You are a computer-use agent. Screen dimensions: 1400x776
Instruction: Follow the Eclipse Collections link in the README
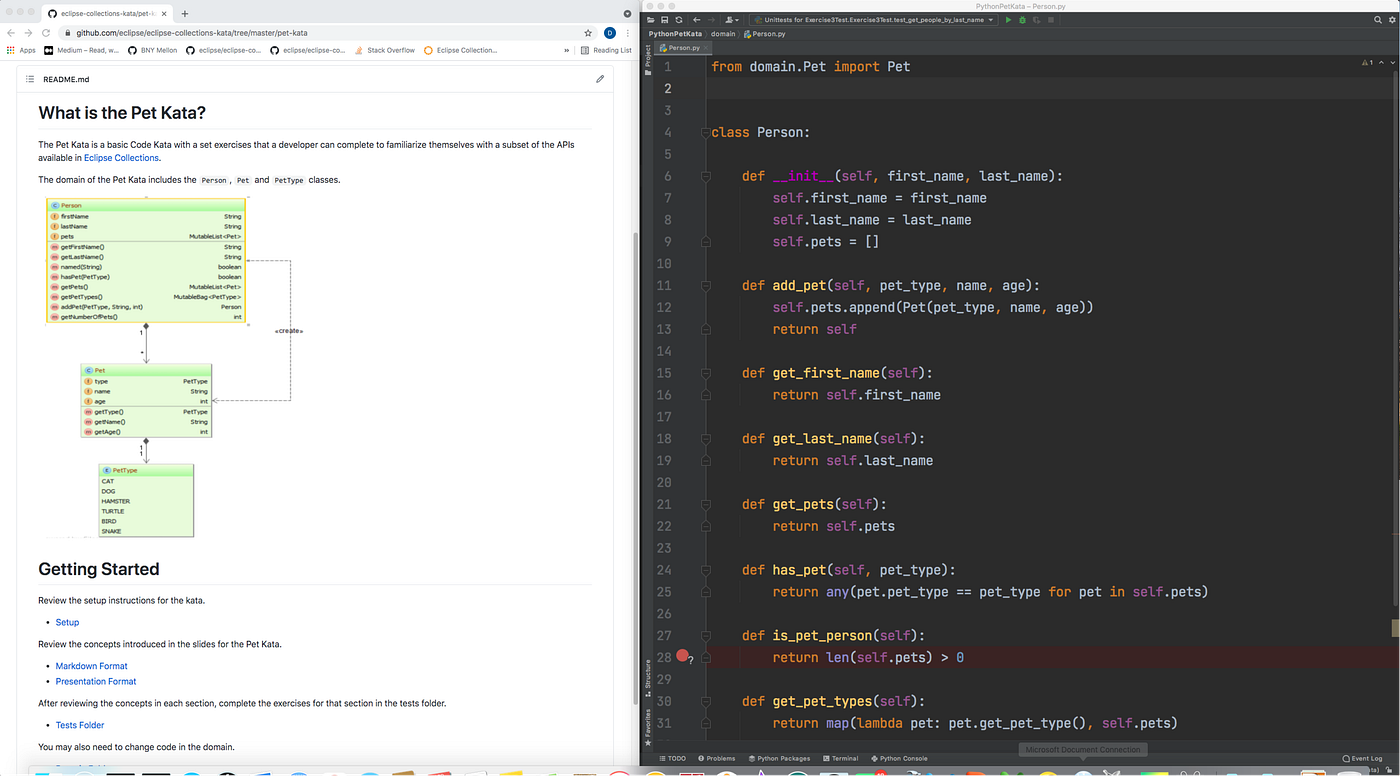[121, 157]
